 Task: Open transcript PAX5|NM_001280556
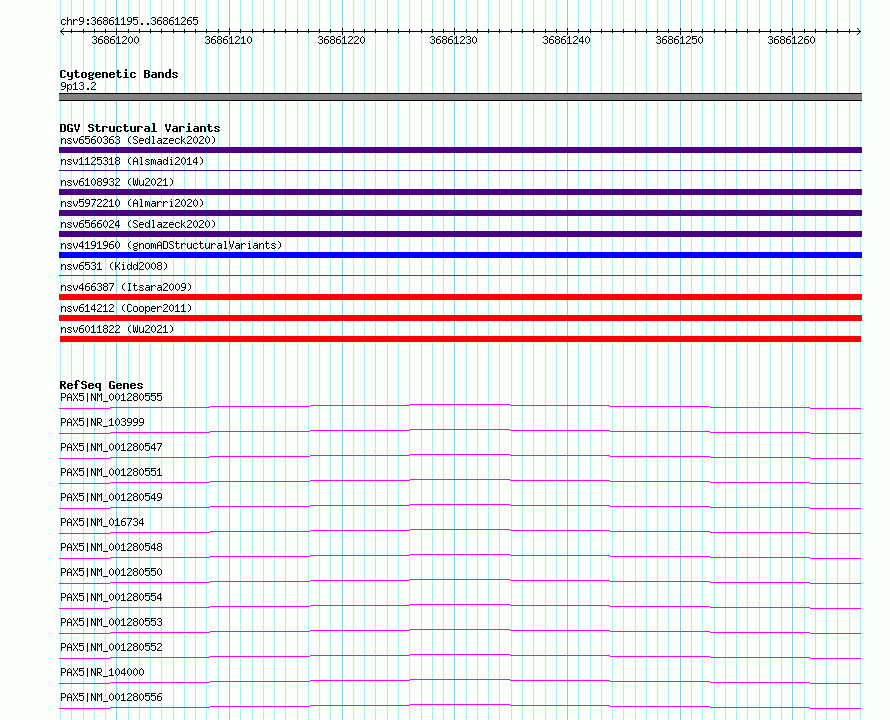click(111, 697)
